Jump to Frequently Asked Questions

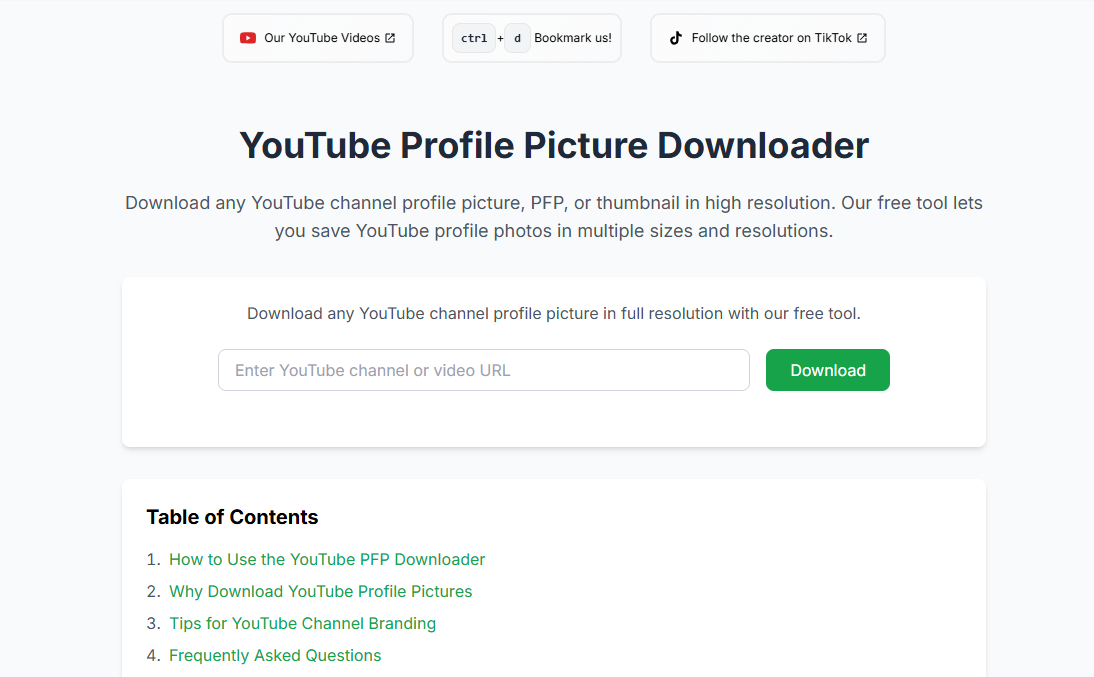coord(275,656)
